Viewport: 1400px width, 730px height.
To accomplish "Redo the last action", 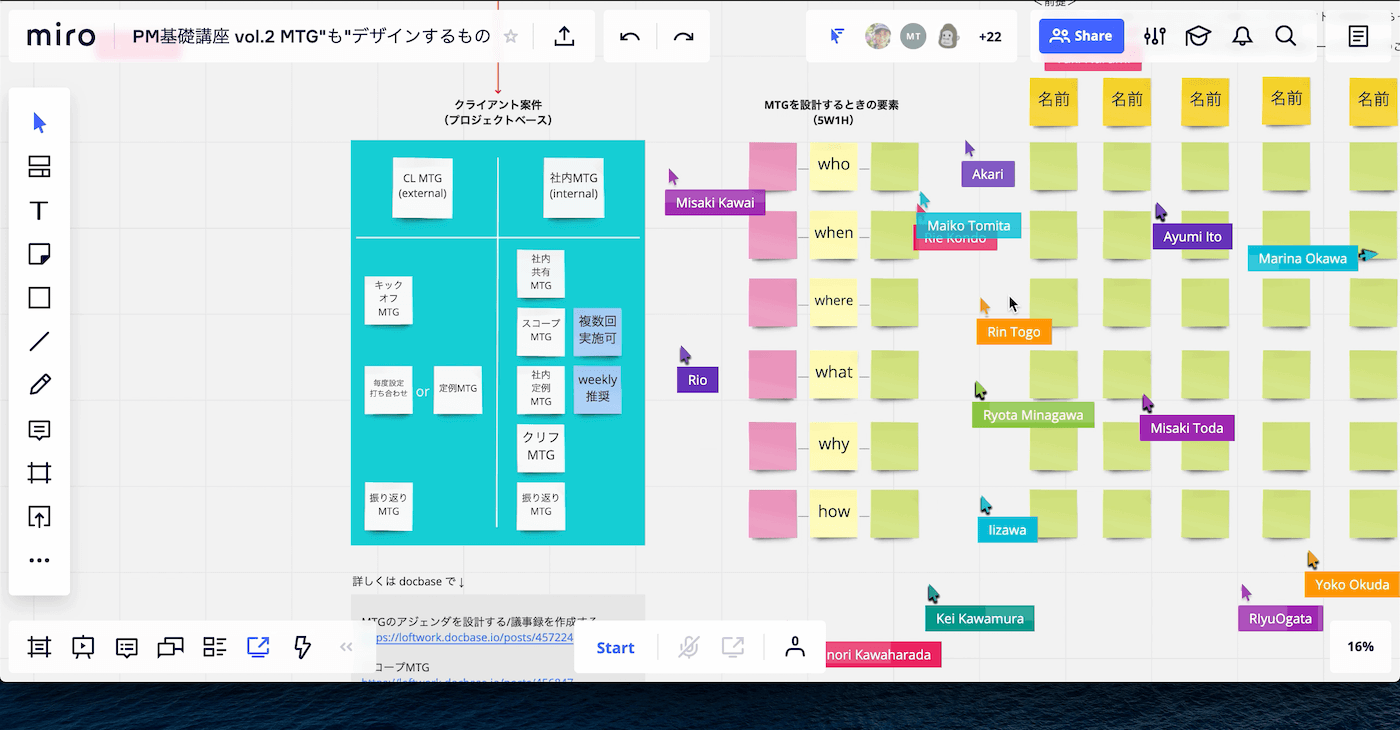I will pos(683,36).
